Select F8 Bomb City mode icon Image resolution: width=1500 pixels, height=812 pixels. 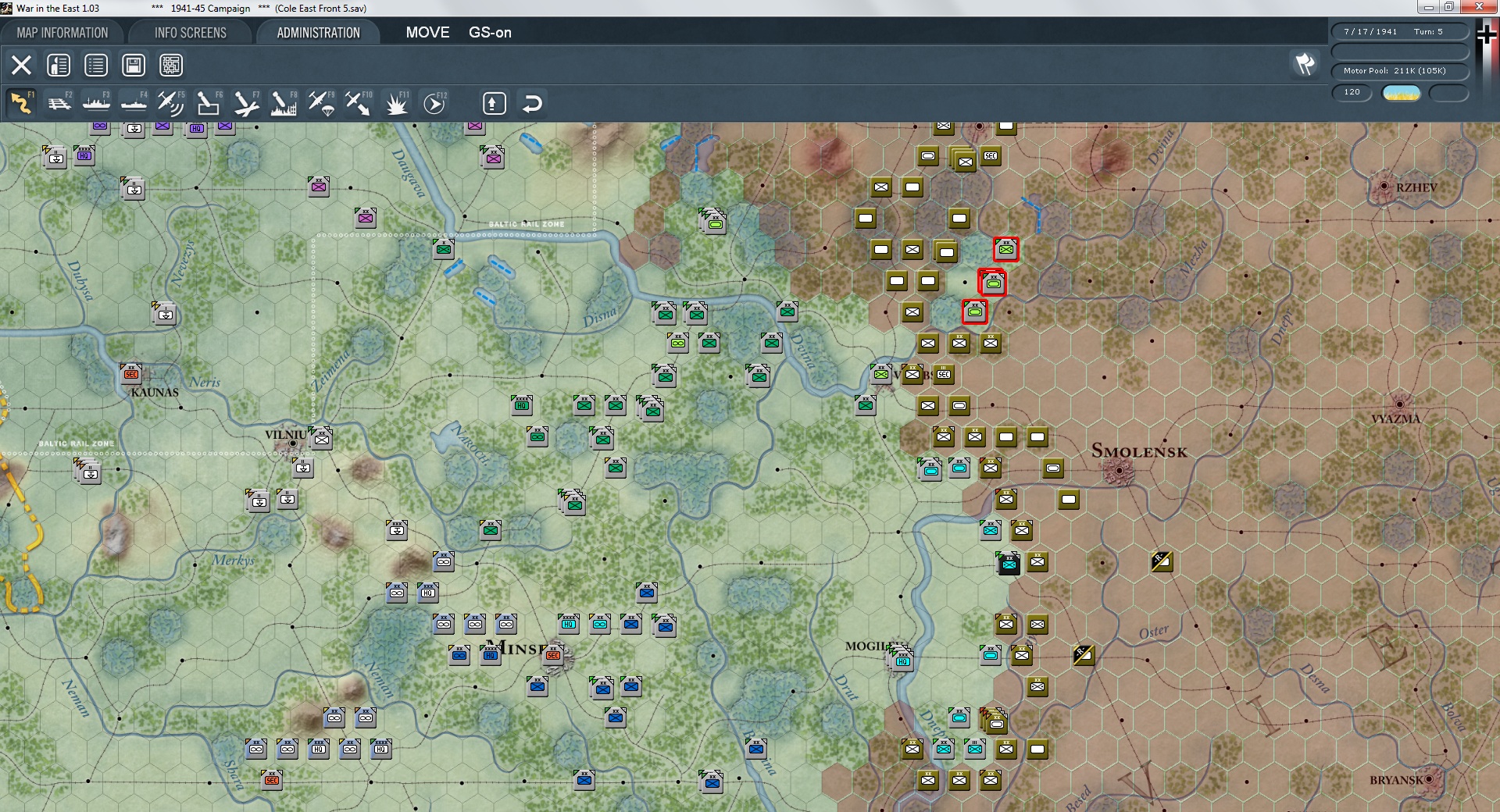[x=284, y=103]
